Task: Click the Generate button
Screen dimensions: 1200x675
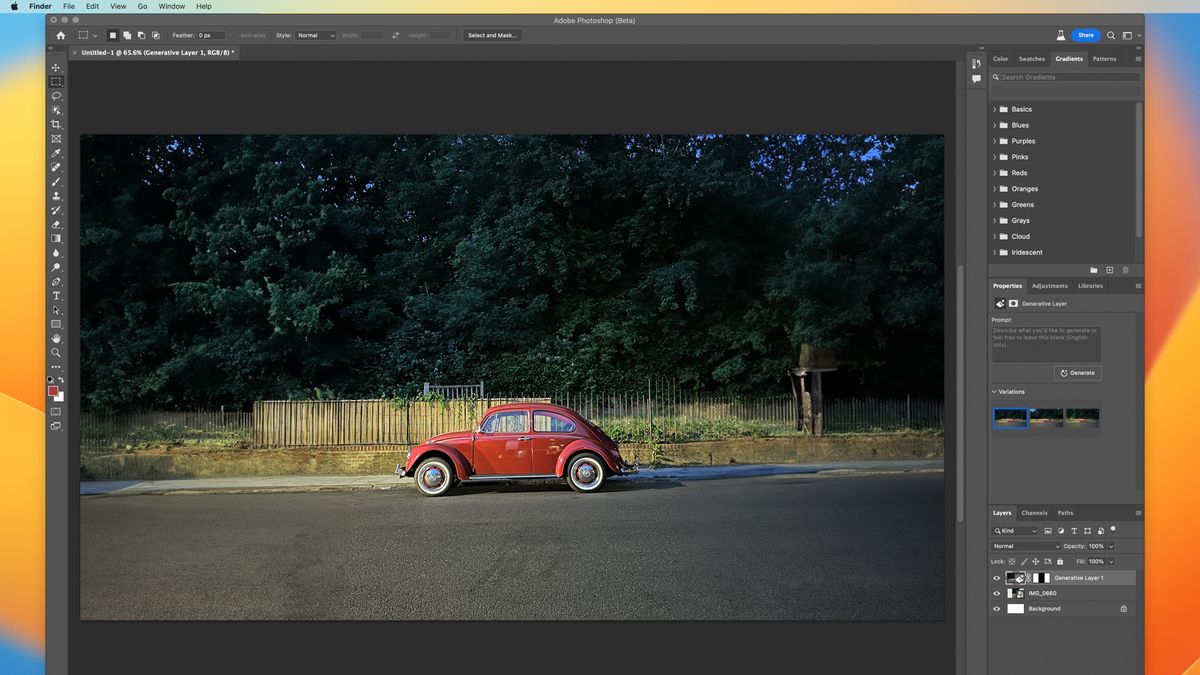Action: point(1077,372)
